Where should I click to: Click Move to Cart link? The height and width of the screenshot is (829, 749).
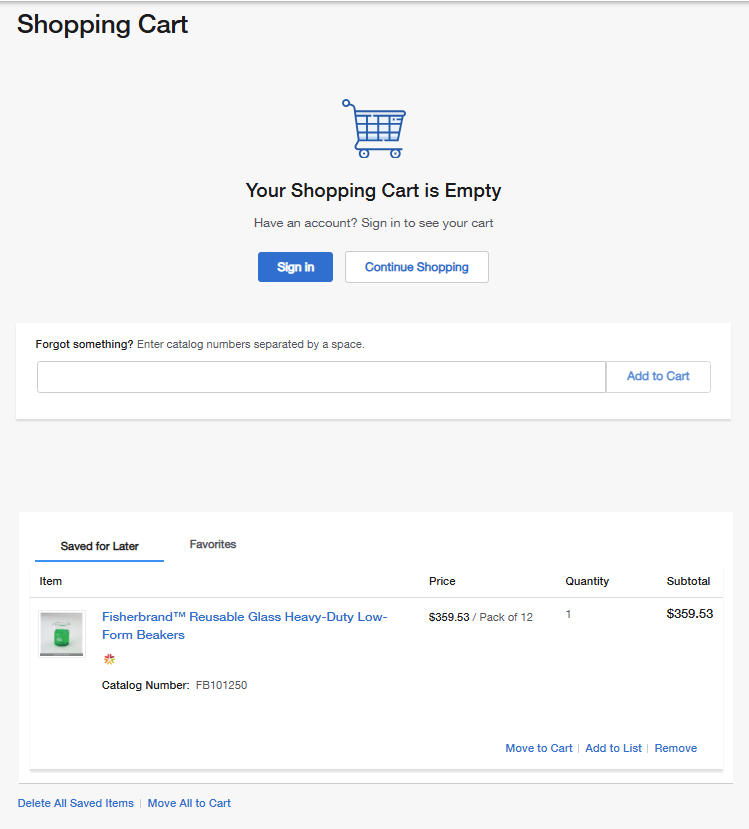tap(539, 748)
